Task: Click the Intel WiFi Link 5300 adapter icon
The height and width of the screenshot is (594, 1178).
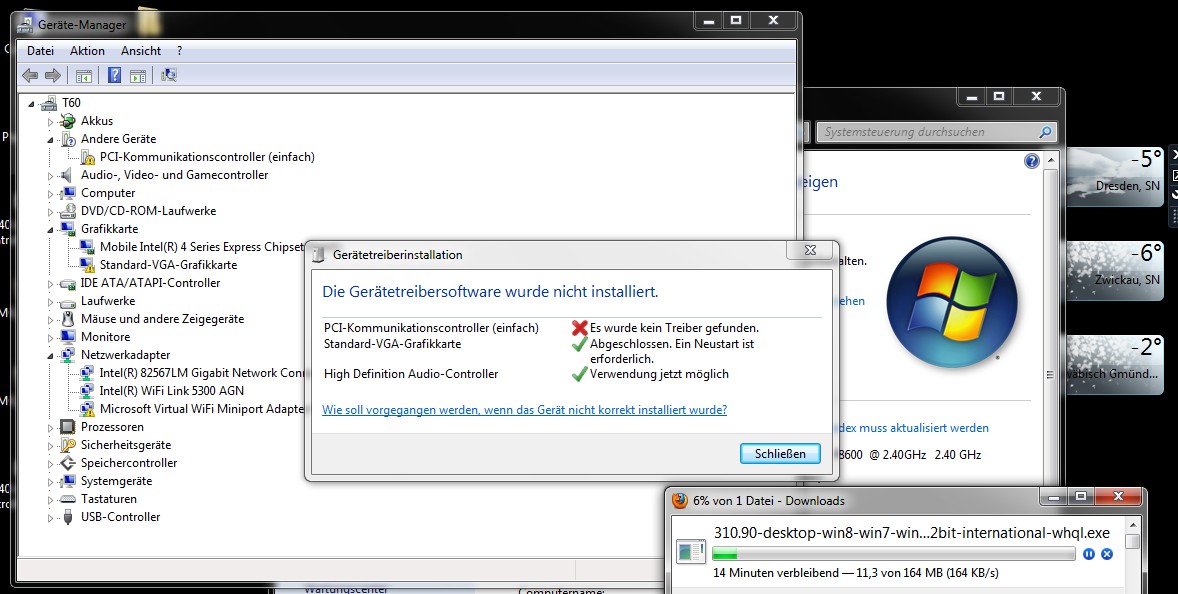Action: (x=87, y=391)
